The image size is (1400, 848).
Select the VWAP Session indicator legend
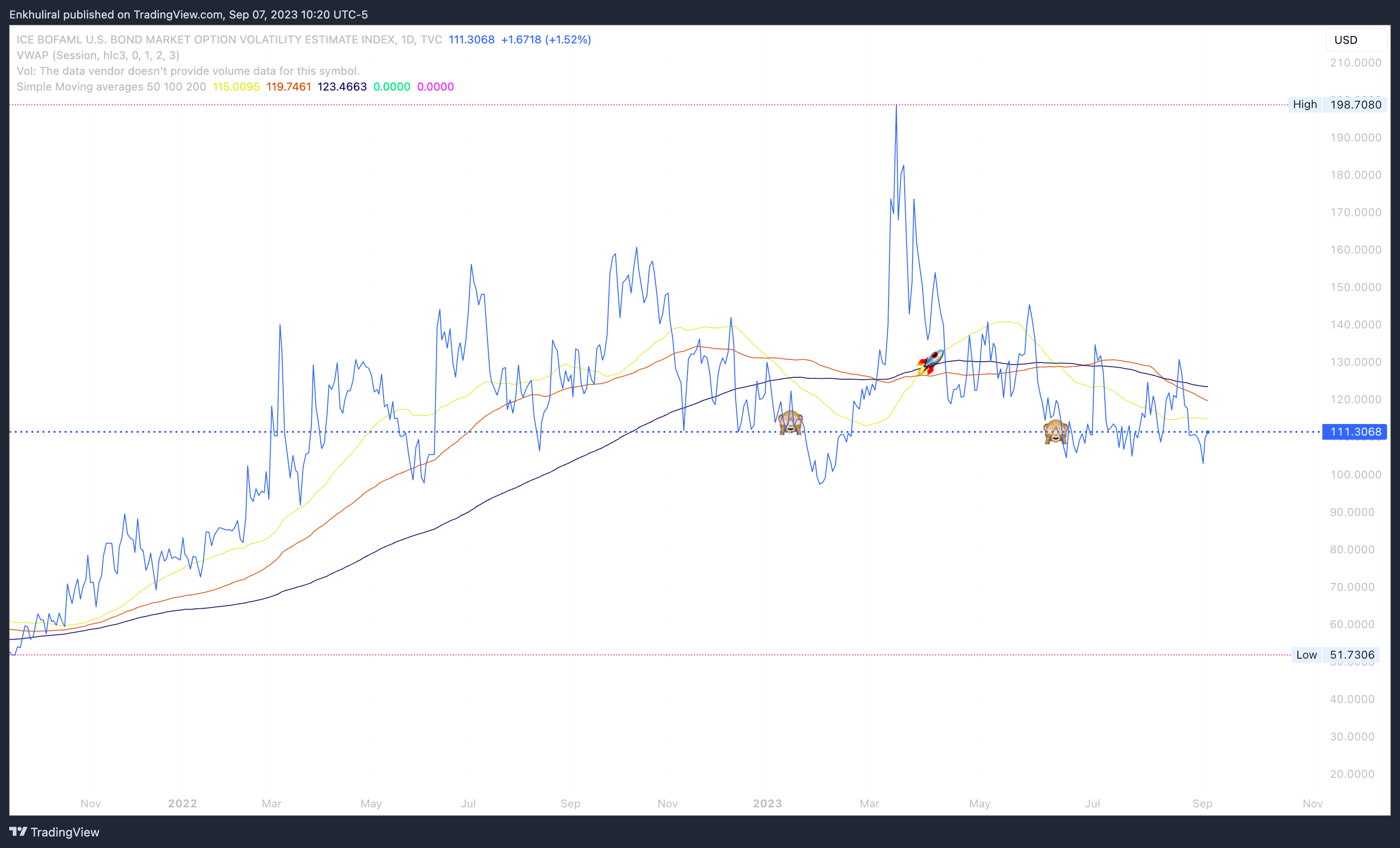click(98, 55)
